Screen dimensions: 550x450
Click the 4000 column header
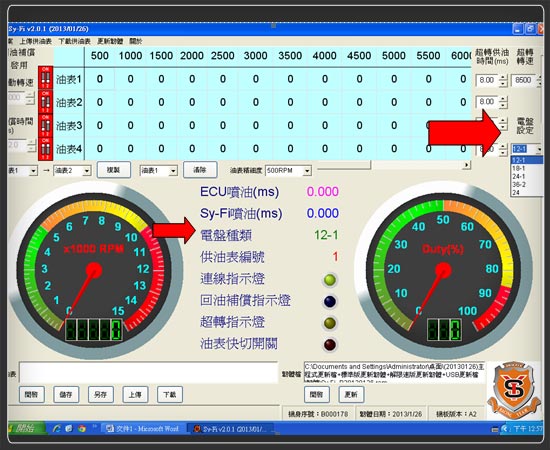[324, 55]
